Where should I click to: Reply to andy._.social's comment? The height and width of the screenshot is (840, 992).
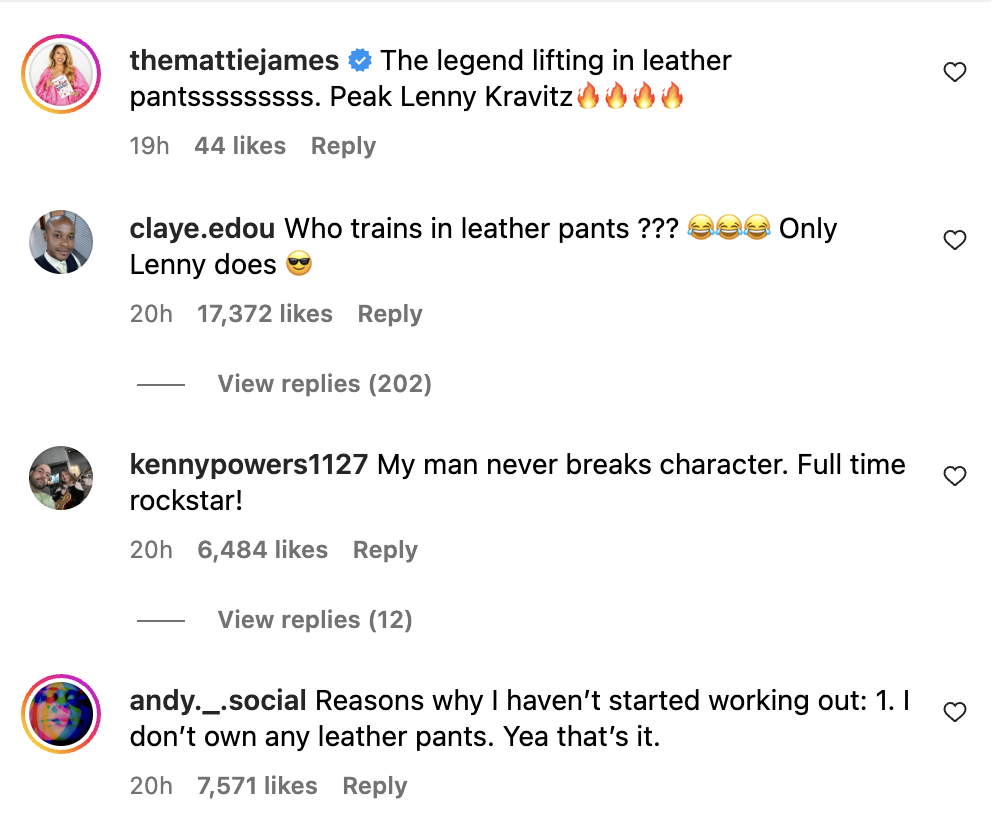(x=374, y=786)
